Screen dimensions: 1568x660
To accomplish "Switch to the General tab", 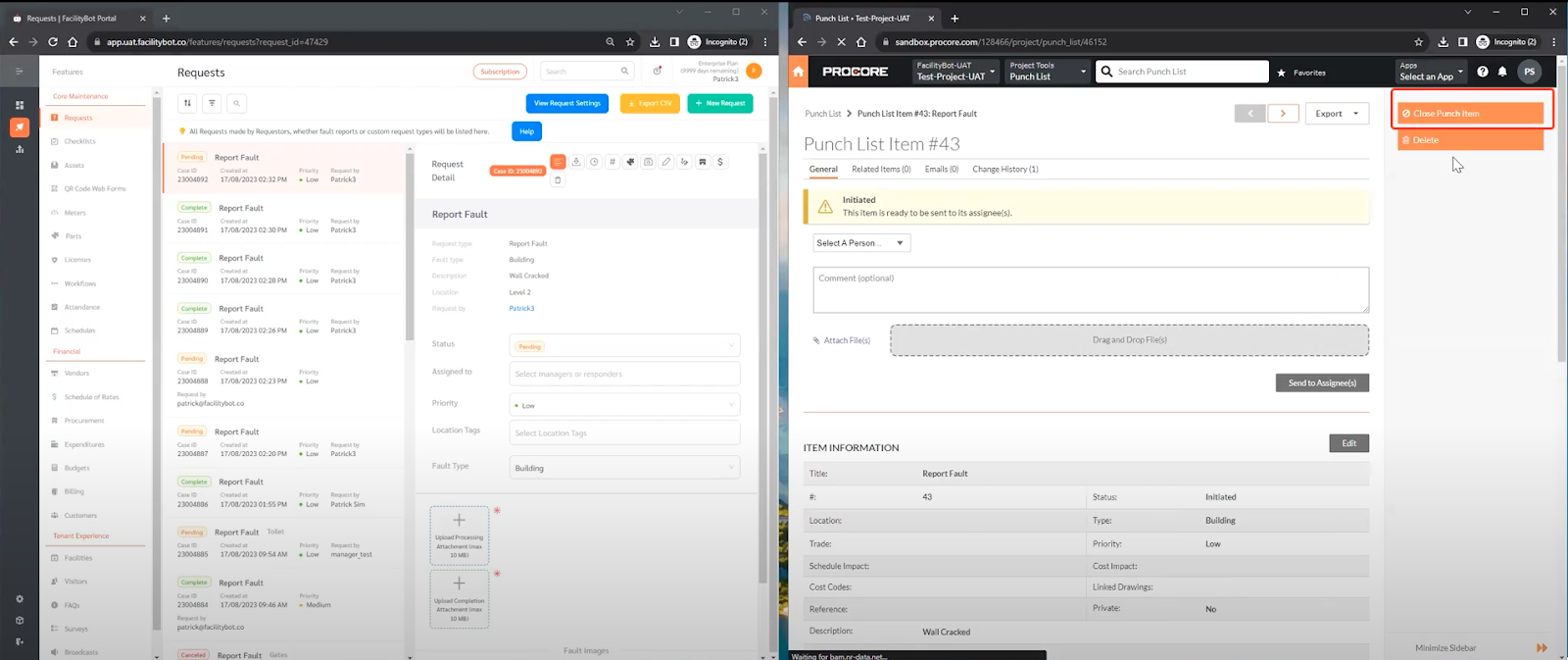I will click(823, 170).
